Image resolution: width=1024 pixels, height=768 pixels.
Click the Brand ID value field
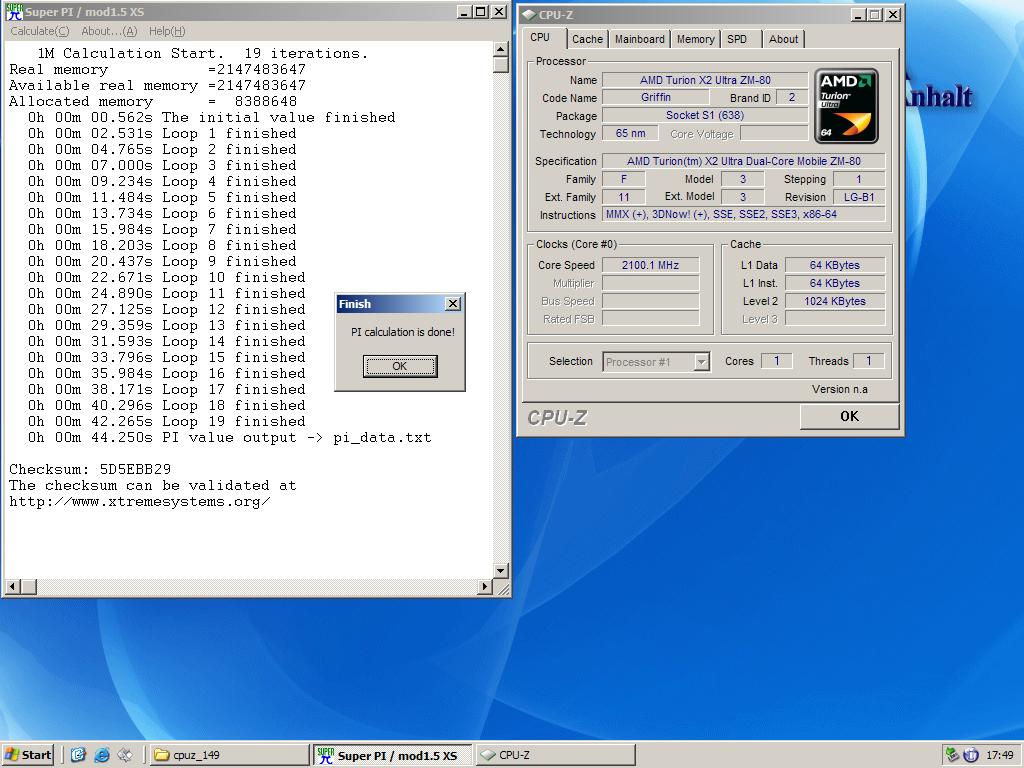[792, 97]
